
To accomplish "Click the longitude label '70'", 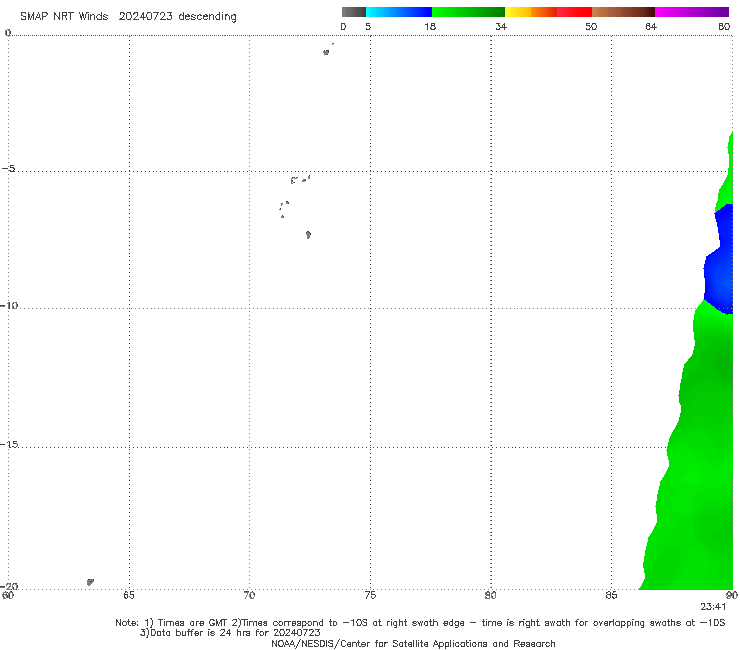I will [x=249, y=595].
